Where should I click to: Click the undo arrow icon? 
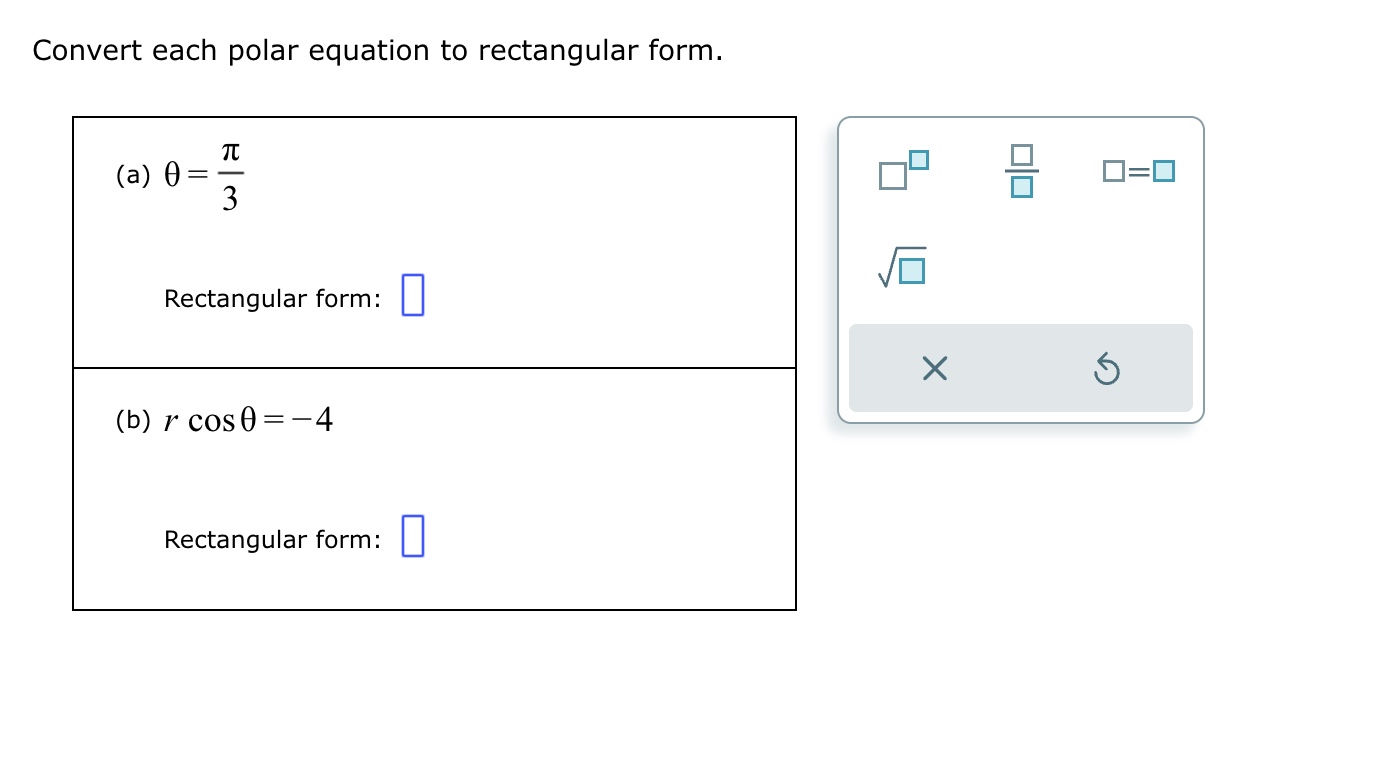[1107, 368]
